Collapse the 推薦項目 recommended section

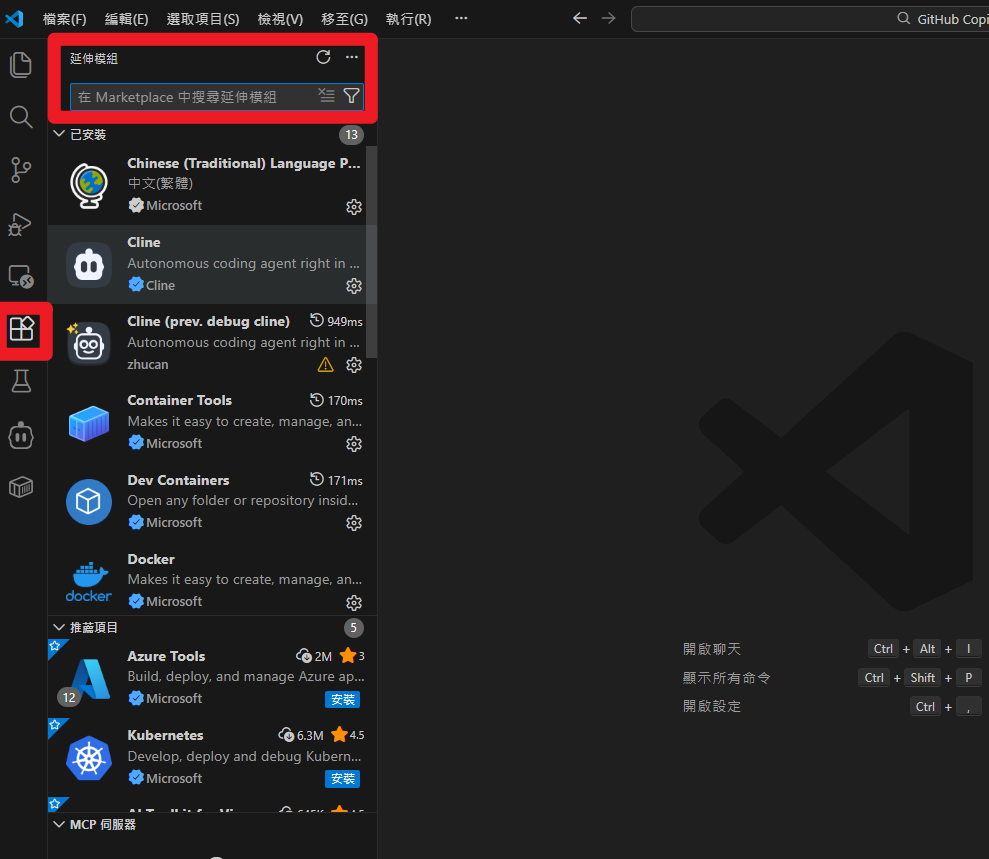[x=60, y=627]
